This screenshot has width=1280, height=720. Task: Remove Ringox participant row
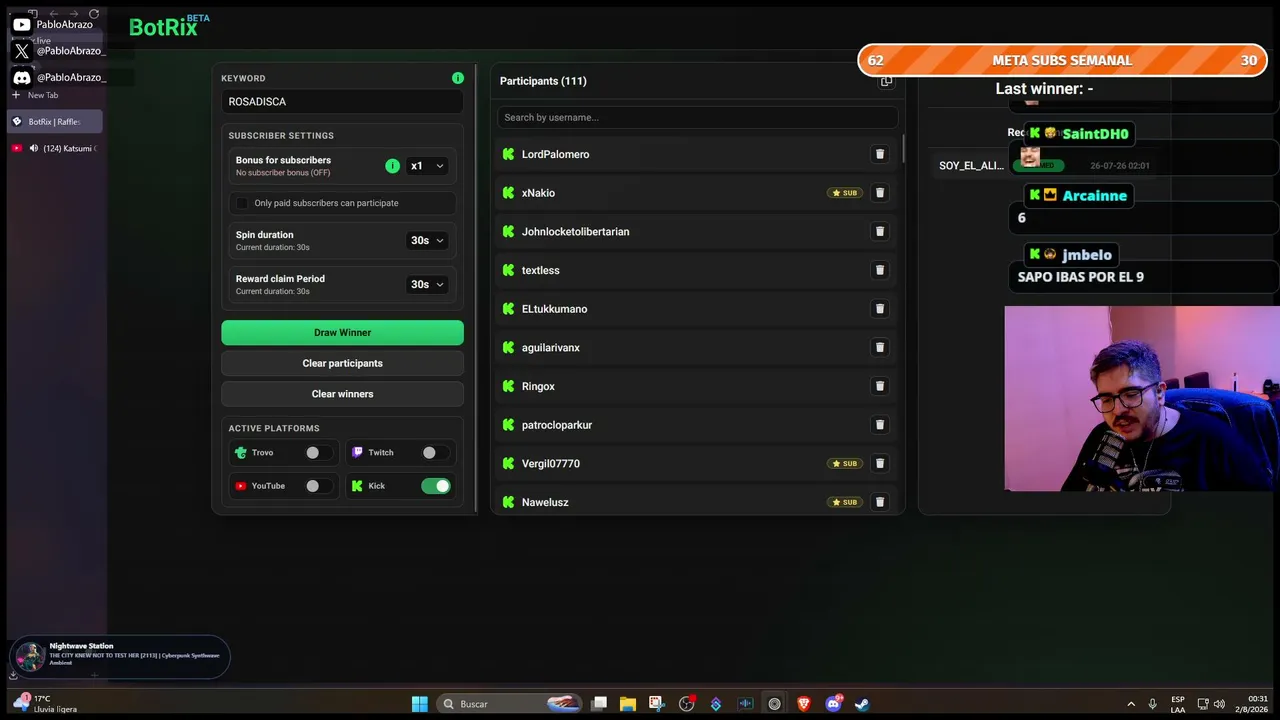click(880, 386)
